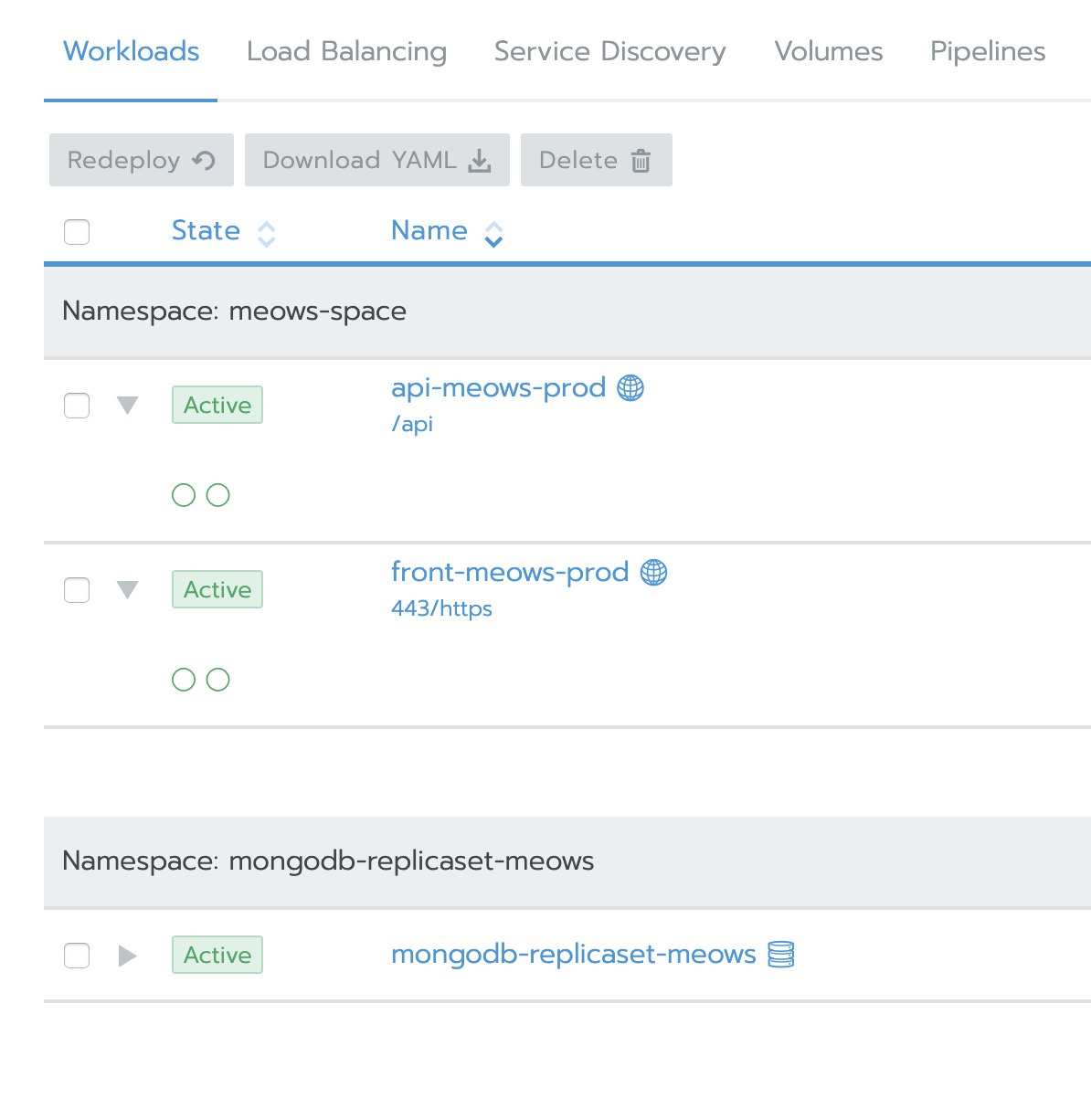Click globe icon beside front-meows-prod
1091x1120 pixels.
click(653, 573)
